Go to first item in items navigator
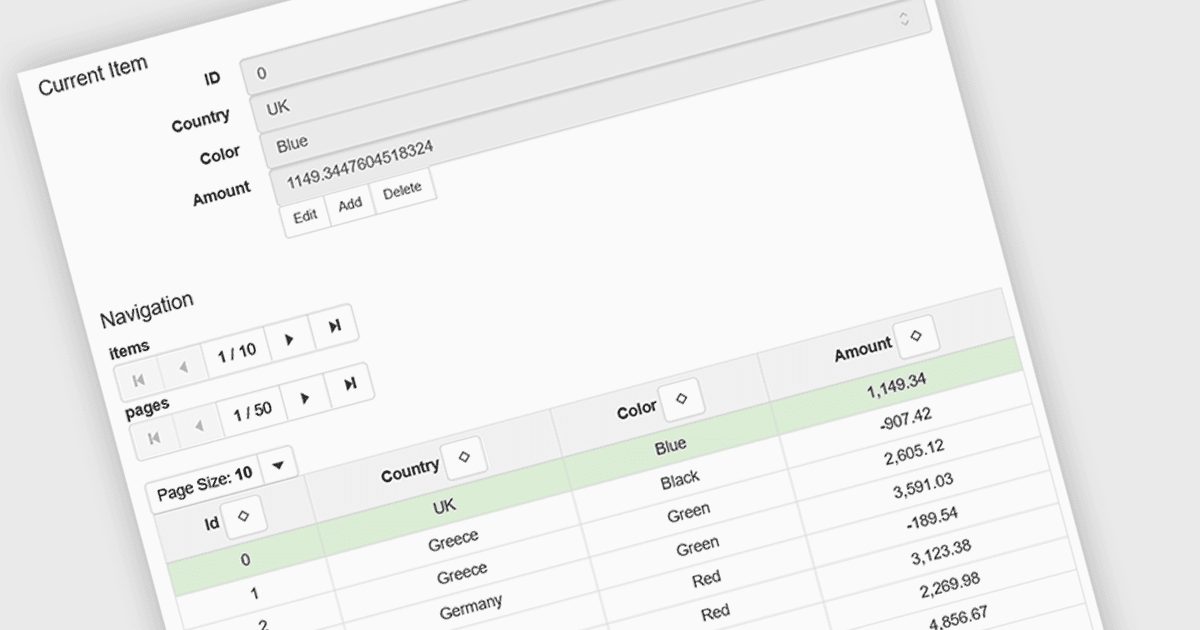This screenshot has width=1200, height=630. coord(137,380)
